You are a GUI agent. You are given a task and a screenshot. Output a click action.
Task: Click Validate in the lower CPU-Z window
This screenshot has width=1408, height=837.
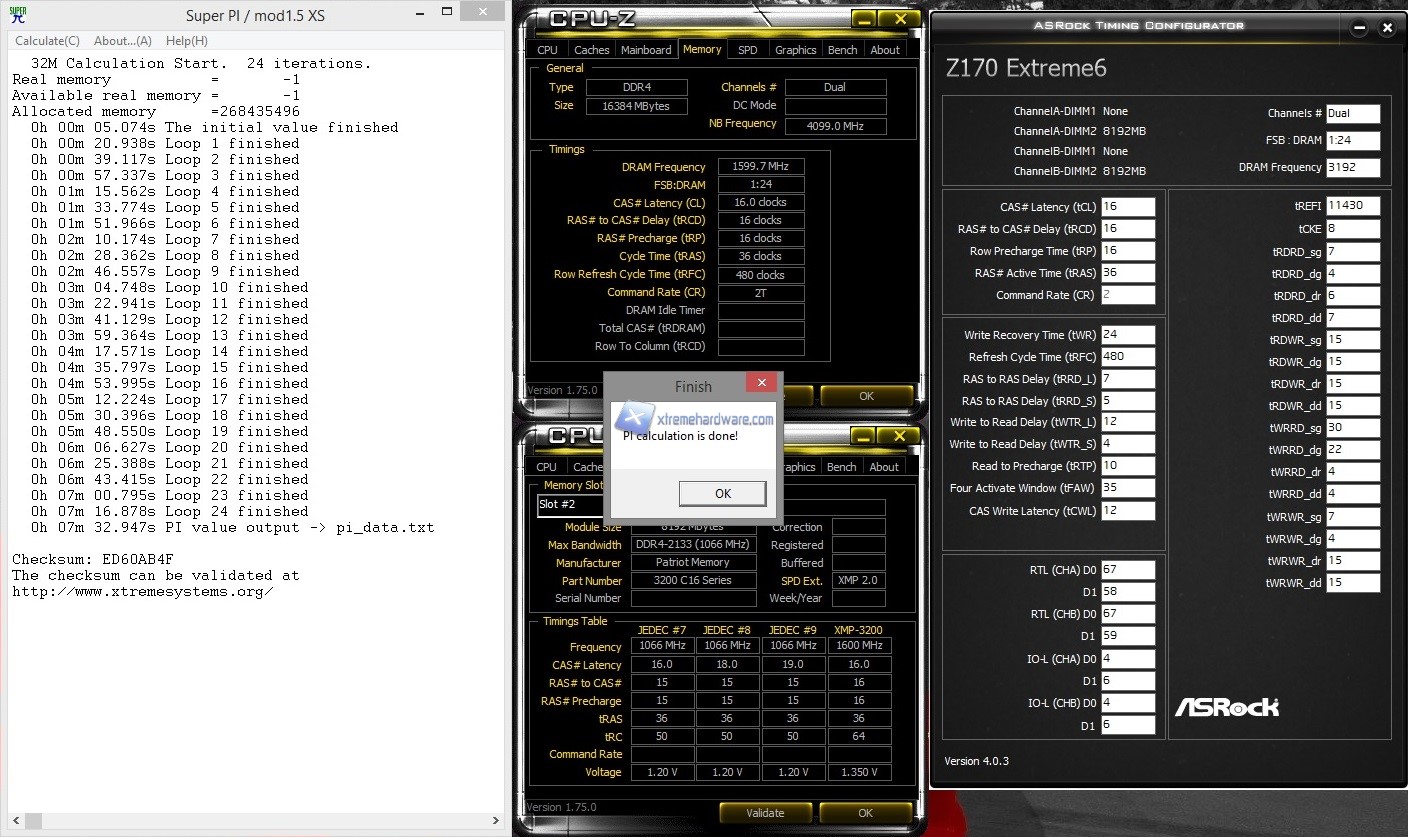click(765, 813)
